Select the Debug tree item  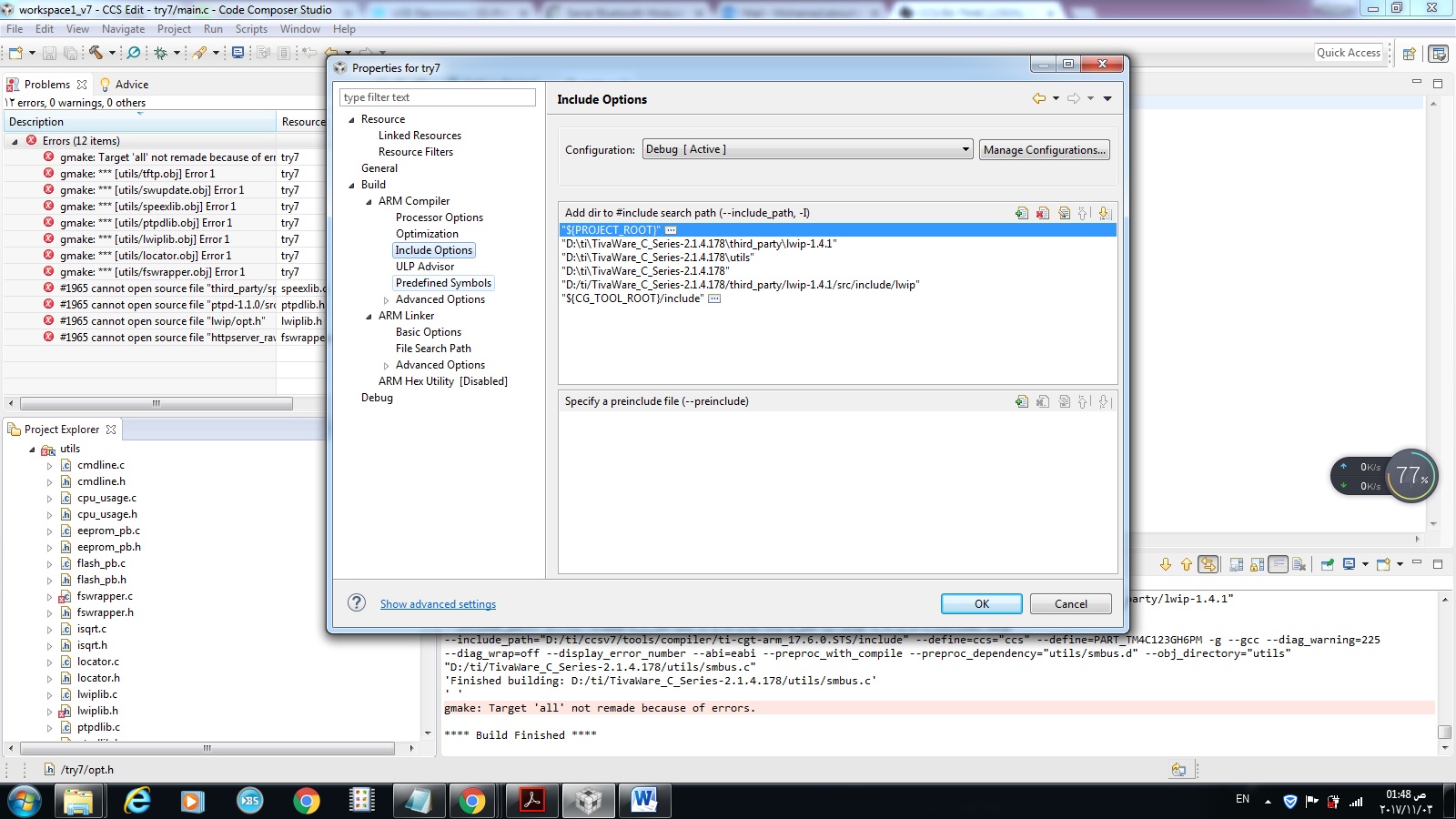tap(377, 398)
